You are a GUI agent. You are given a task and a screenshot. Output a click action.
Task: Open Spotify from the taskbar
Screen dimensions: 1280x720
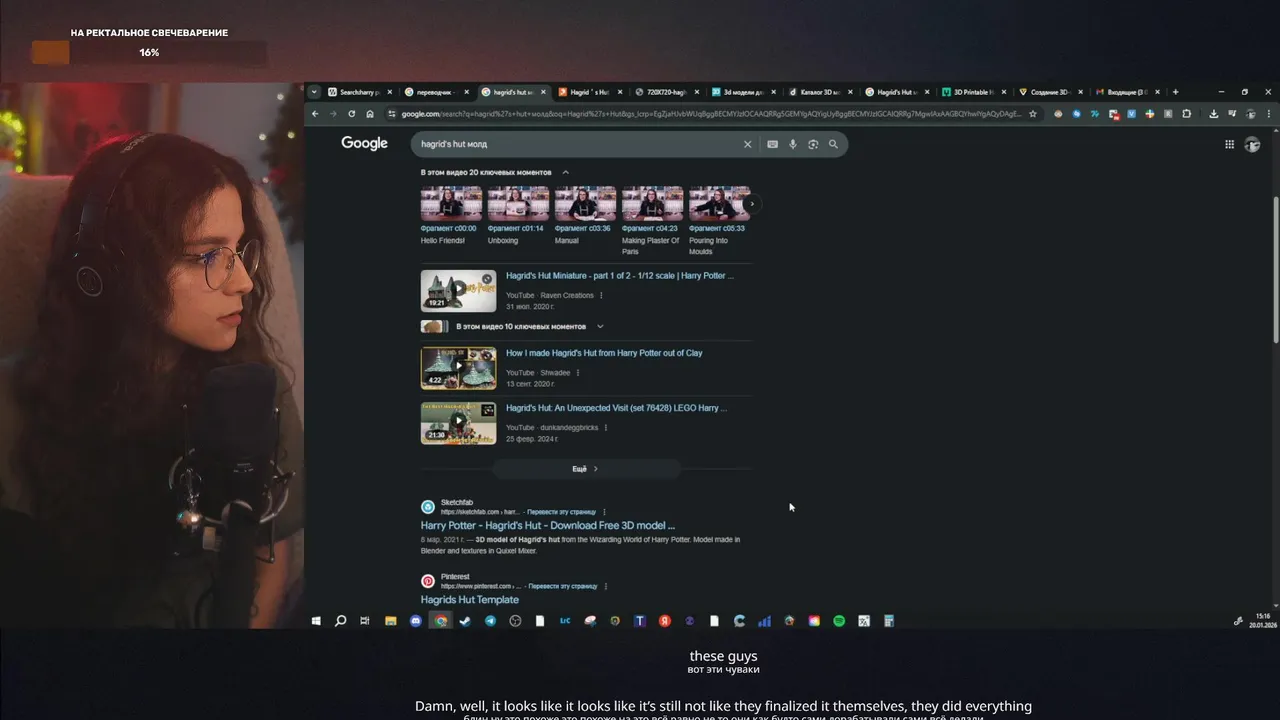click(x=839, y=621)
